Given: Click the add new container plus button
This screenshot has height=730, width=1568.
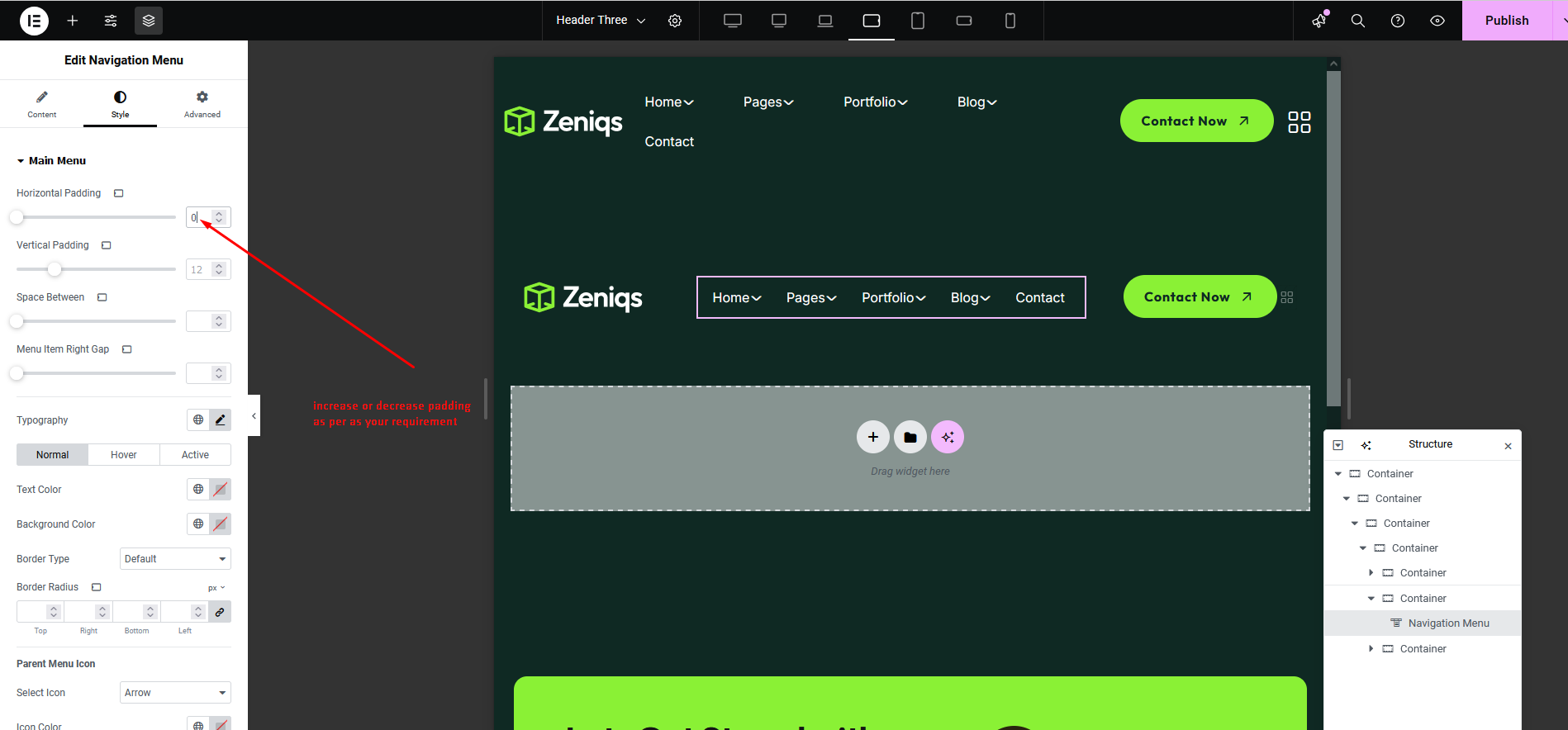Looking at the screenshot, I should click(x=873, y=437).
